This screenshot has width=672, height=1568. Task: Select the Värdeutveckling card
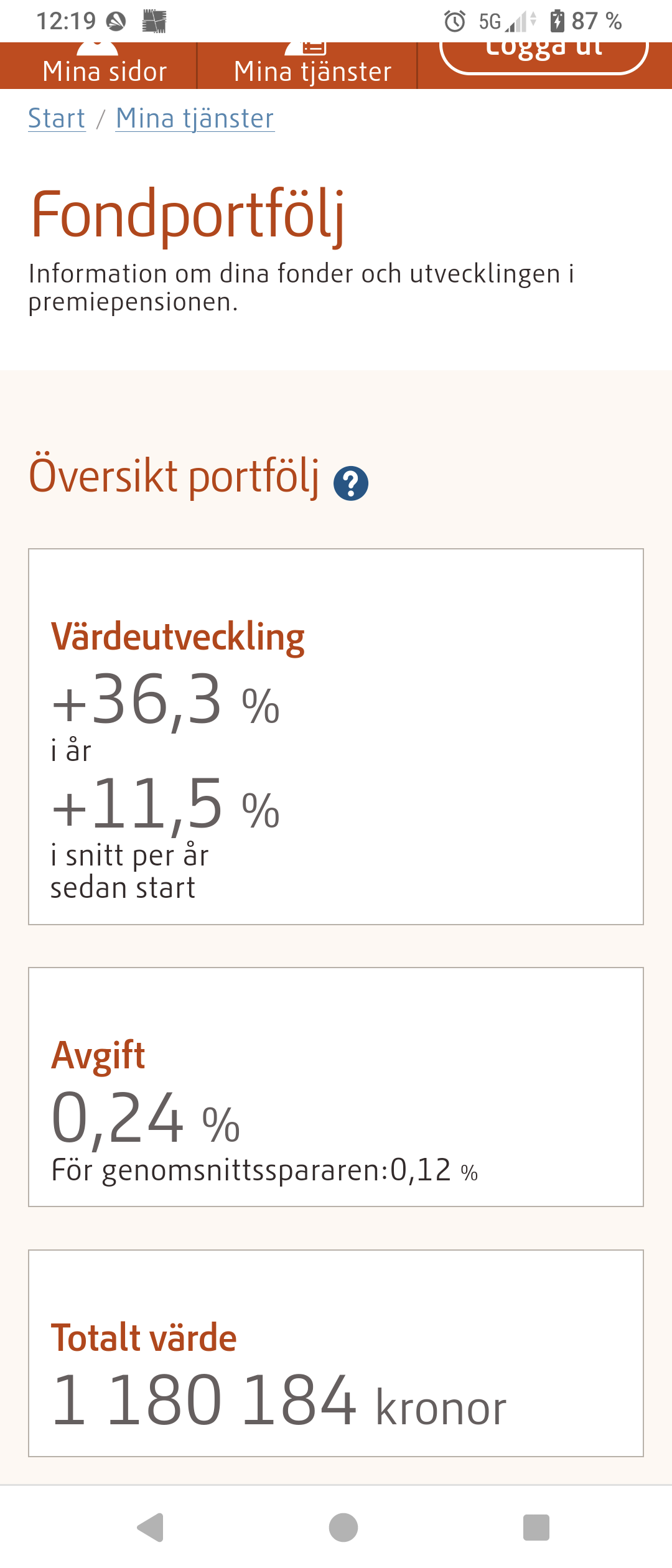[x=336, y=737]
